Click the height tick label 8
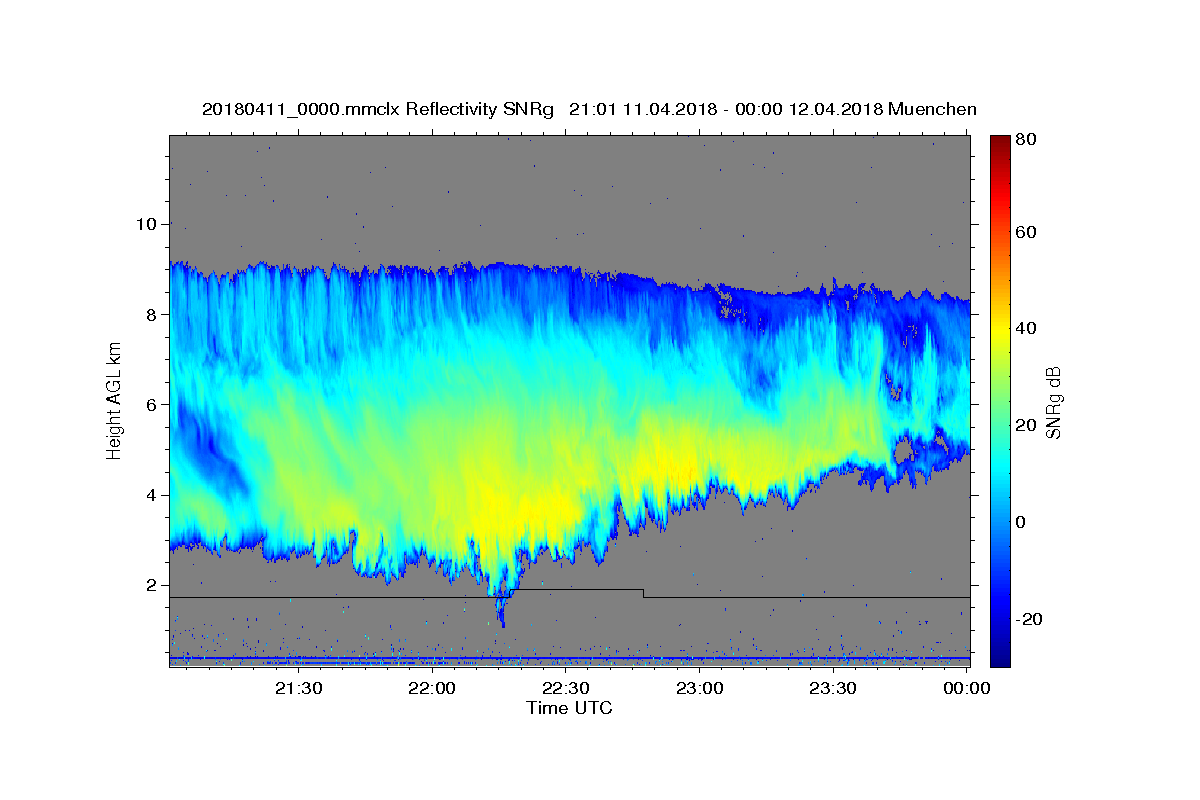The height and width of the screenshot is (800, 1200). (153, 314)
